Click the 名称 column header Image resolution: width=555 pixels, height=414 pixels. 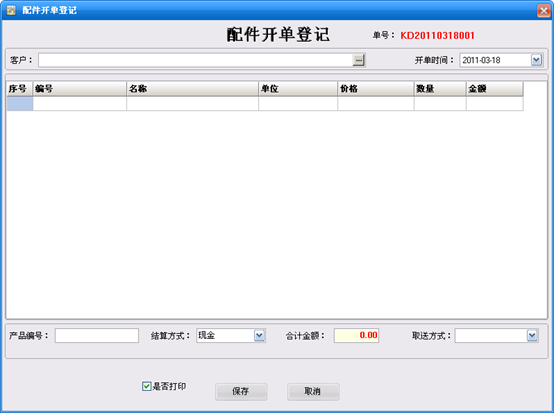(x=193, y=89)
